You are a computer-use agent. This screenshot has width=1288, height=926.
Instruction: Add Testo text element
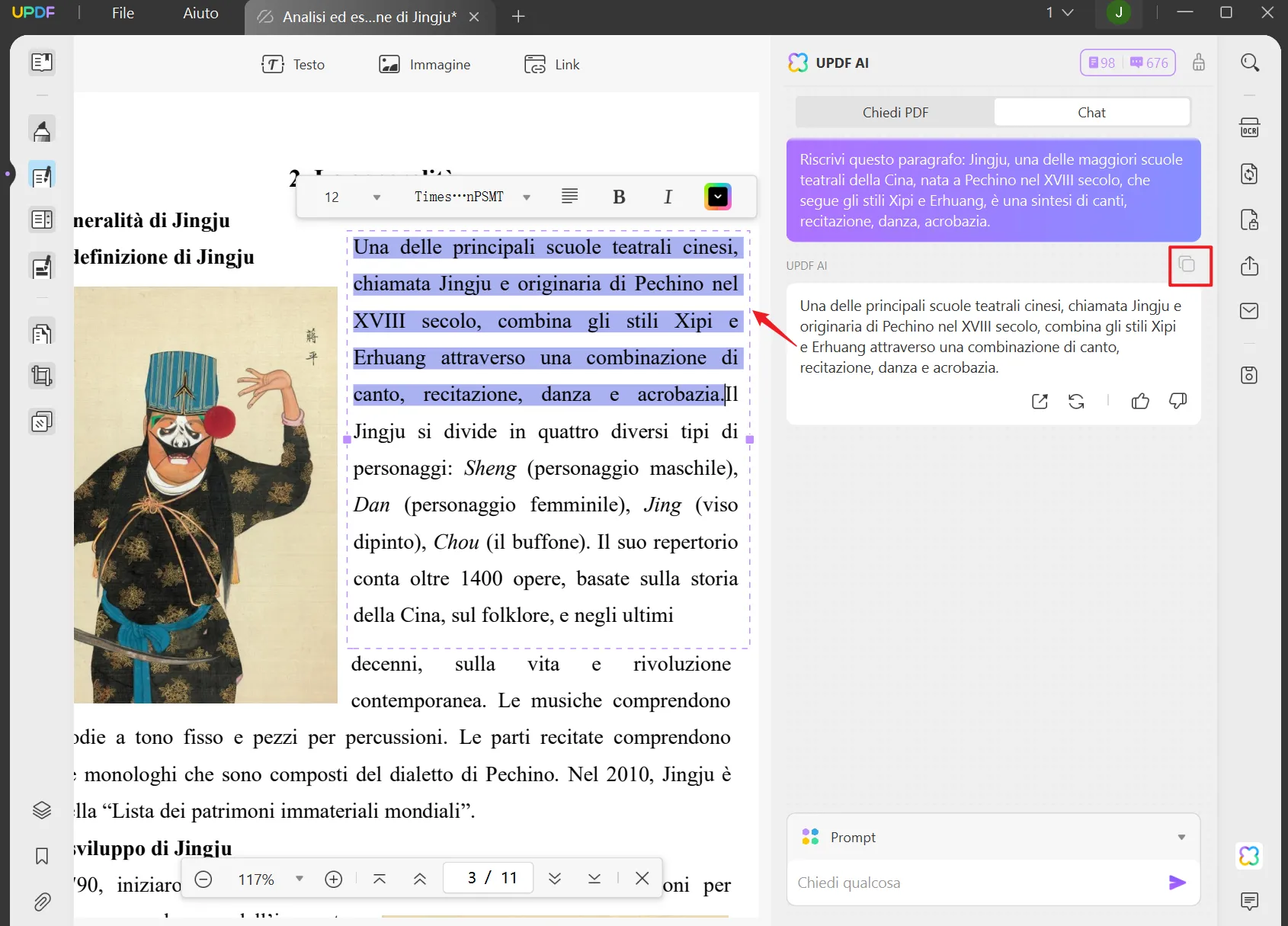tap(293, 65)
